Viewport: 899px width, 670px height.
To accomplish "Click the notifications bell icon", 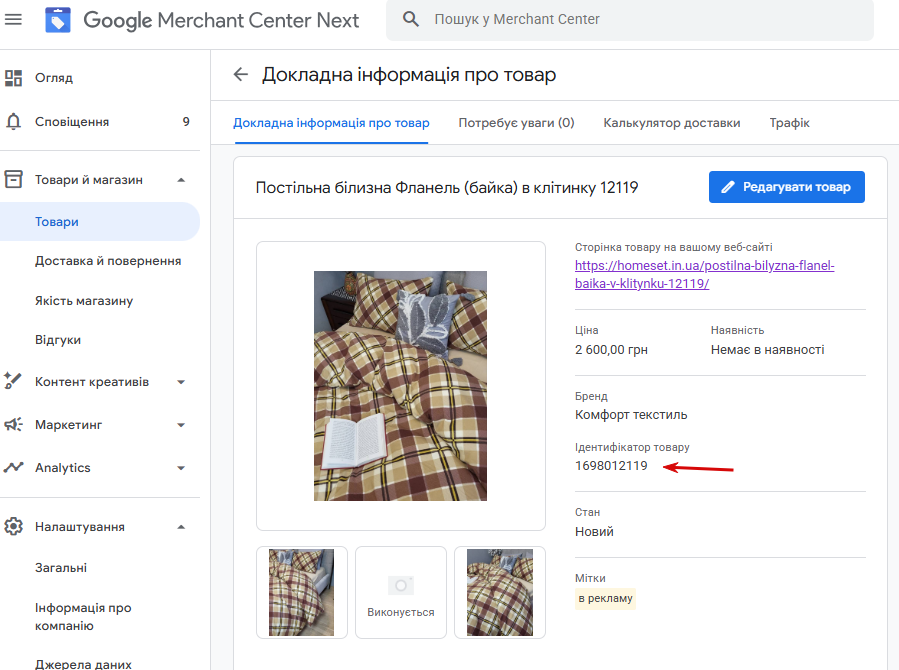I will click(x=14, y=122).
